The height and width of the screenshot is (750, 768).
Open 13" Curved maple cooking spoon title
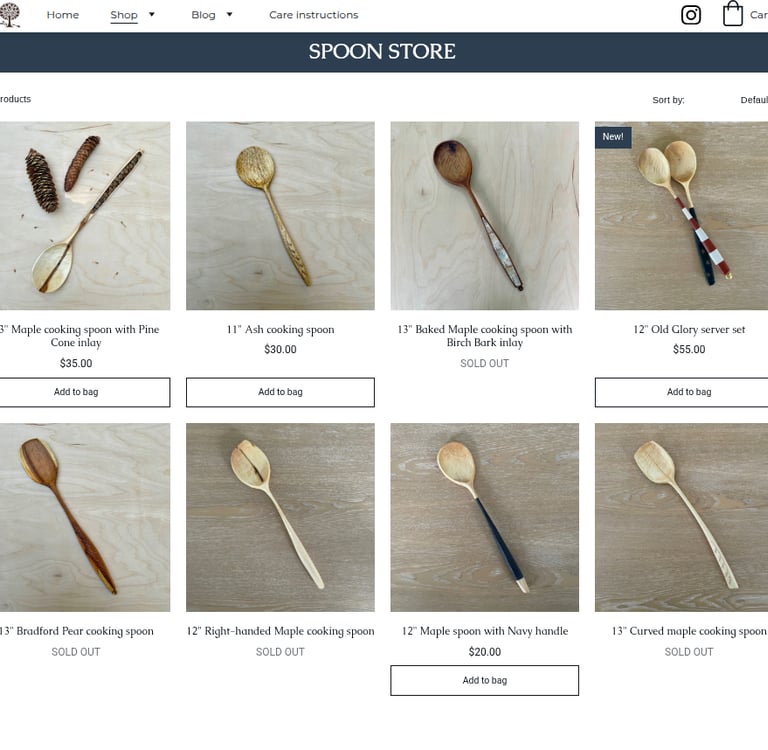(x=689, y=631)
